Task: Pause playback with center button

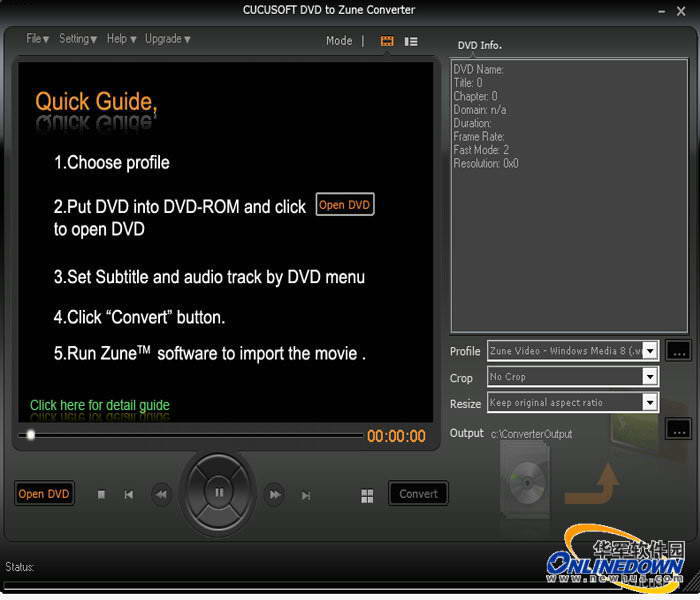Action: coord(219,492)
